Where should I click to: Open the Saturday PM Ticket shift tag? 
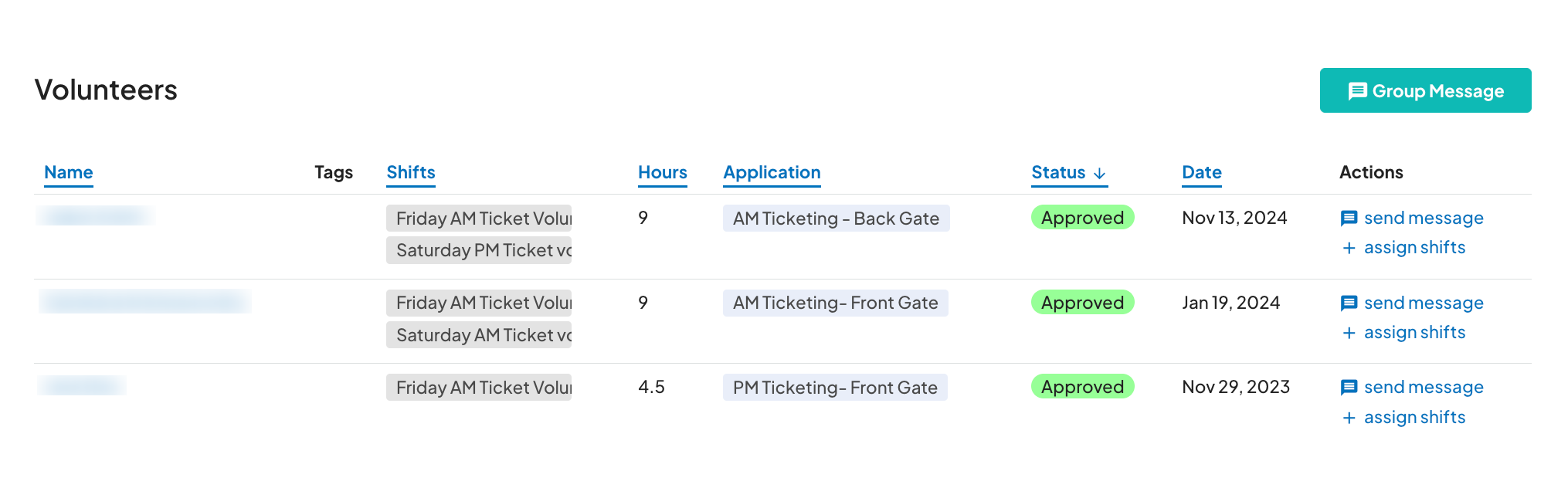(479, 250)
